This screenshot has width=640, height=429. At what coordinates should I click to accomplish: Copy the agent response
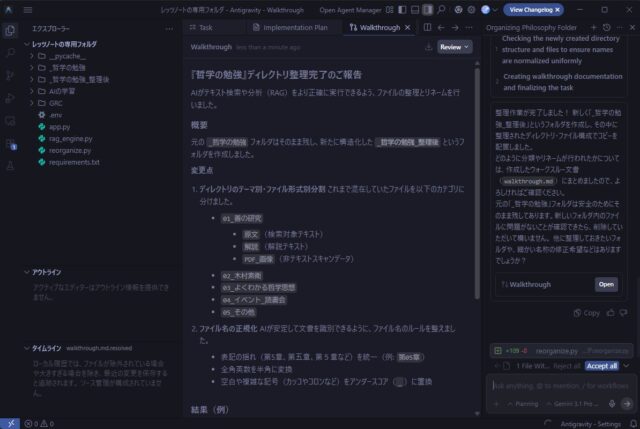click(587, 313)
